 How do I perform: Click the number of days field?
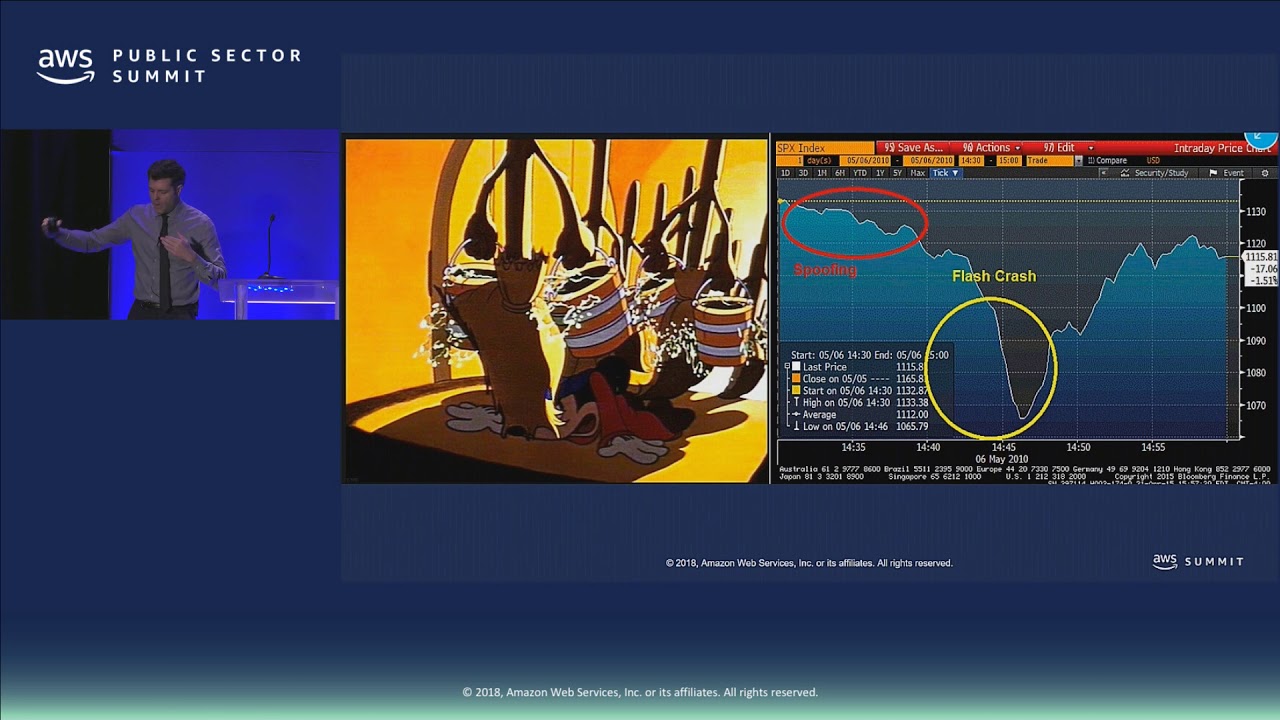(790, 161)
